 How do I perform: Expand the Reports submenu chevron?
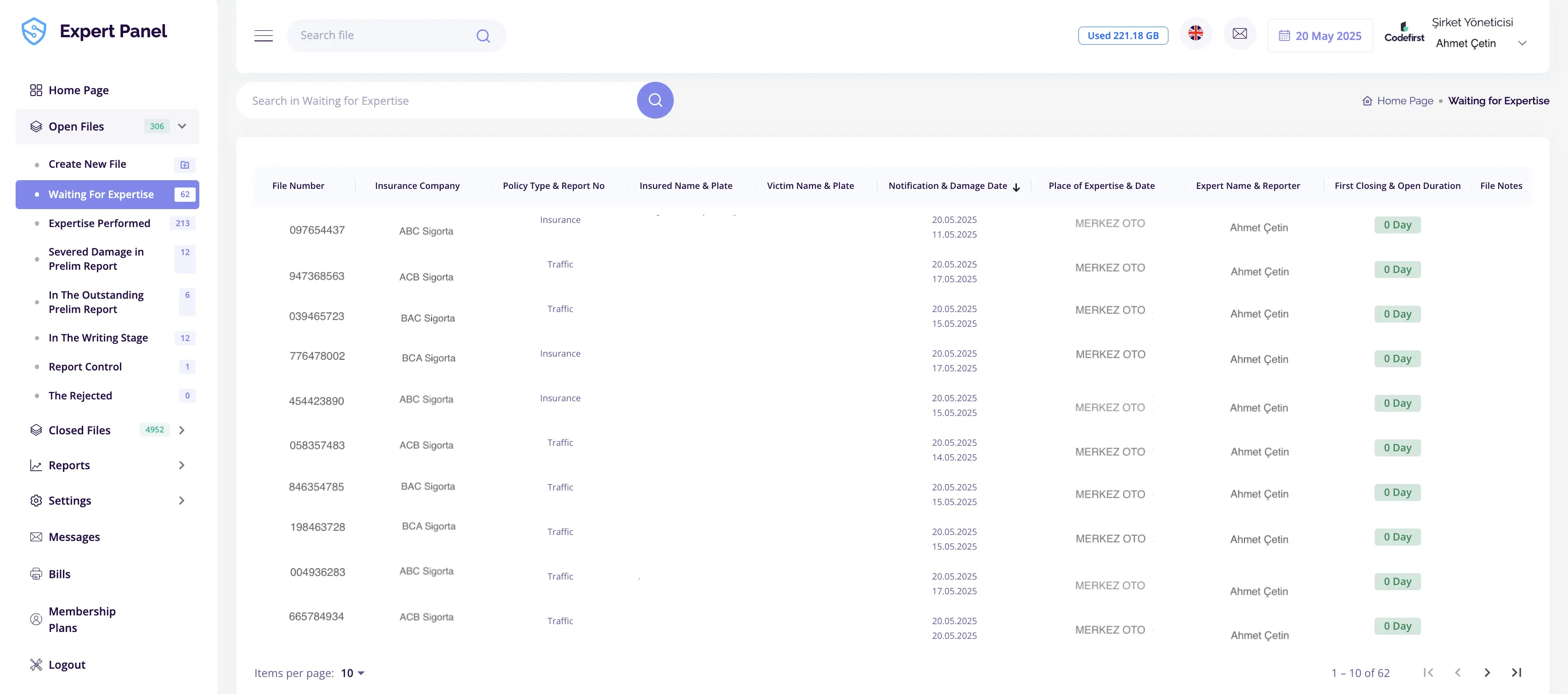(x=181, y=466)
